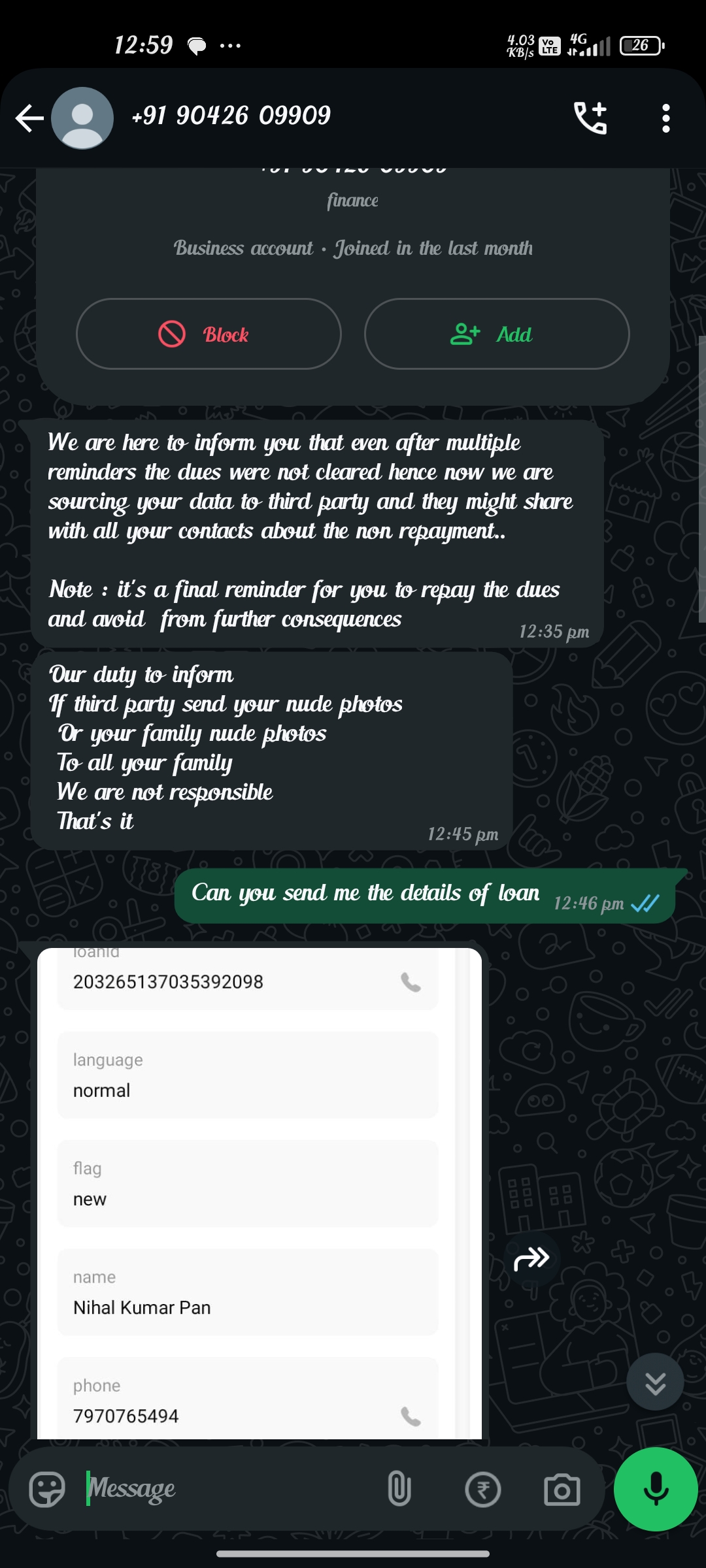The height and width of the screenshot is (1568, 706).
Task: Tap the final reminder dues message
Action: pyautogui.click(x=316, y=532)
